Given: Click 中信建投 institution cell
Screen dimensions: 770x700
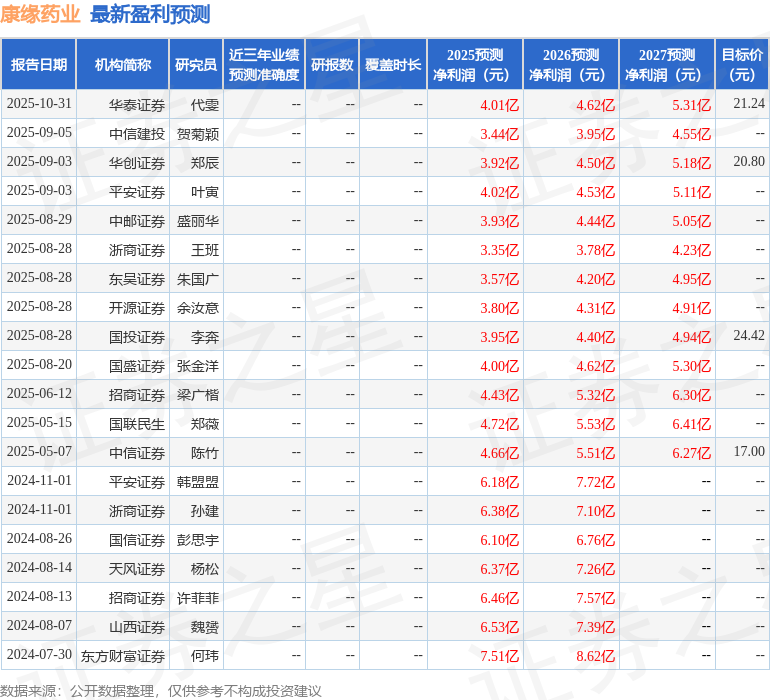Looking at the screenshot, I should [137, 134].
